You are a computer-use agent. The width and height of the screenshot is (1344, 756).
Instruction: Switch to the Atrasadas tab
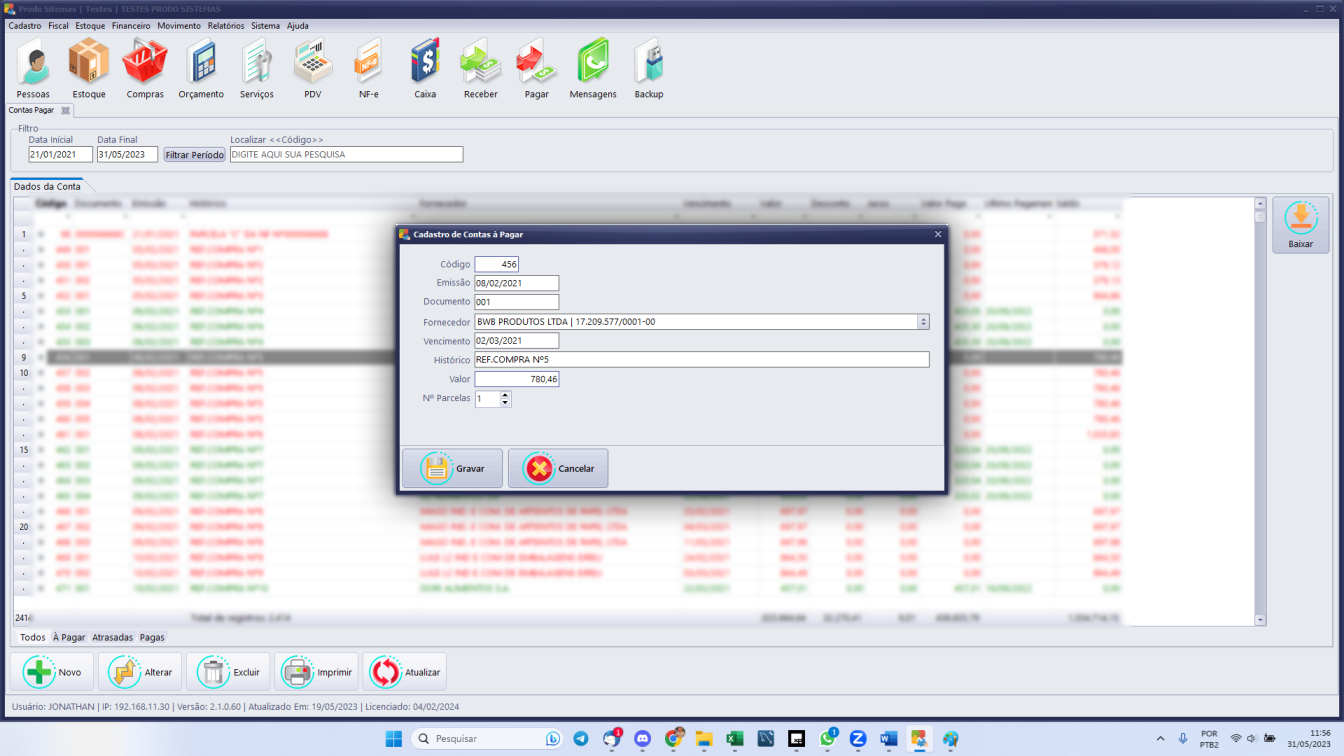[112, 637]
